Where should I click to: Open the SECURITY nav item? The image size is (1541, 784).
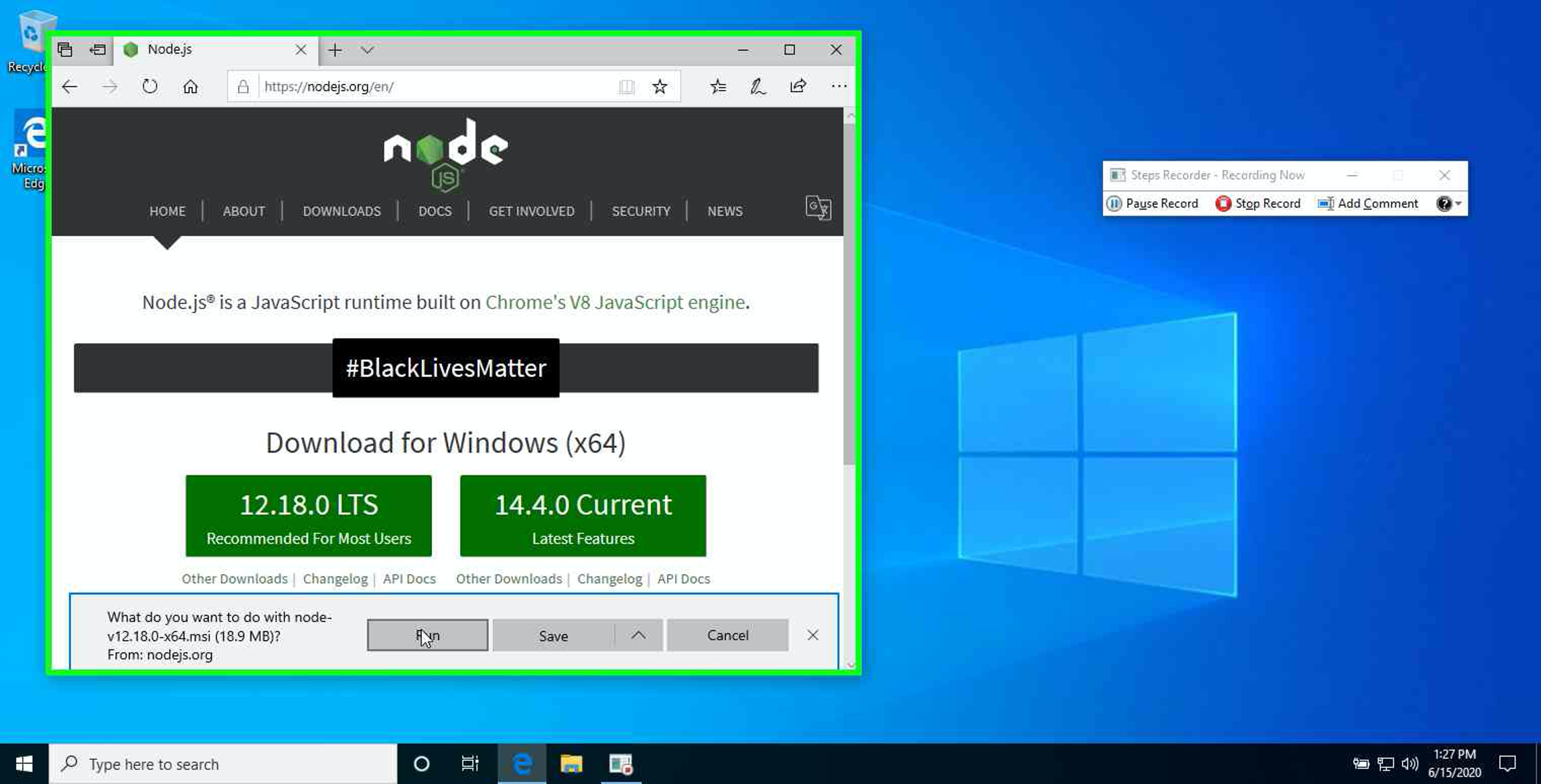click(641, 212)
